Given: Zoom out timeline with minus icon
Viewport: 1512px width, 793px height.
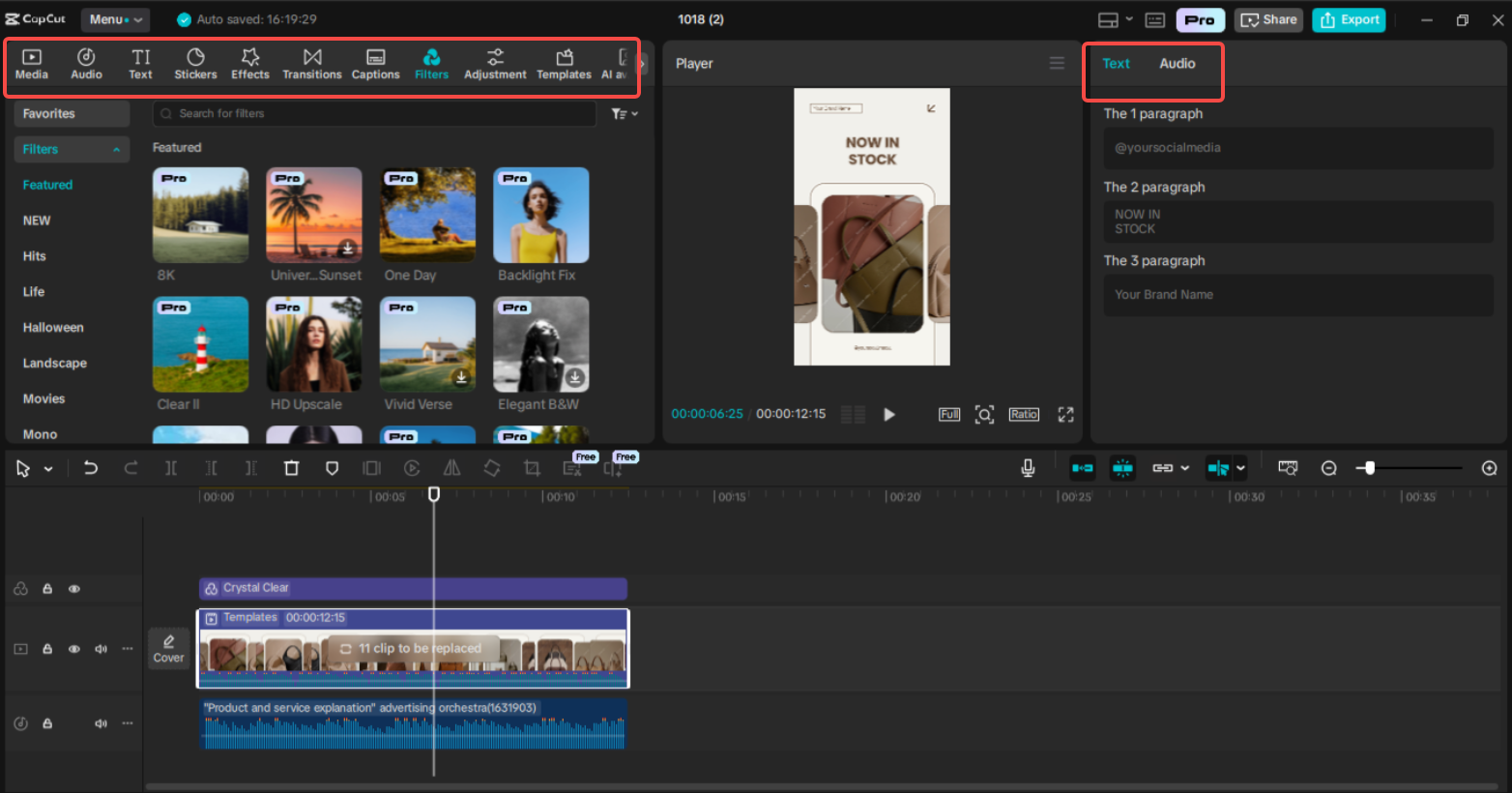Looking at the screenshot, I should point(1329,468).
